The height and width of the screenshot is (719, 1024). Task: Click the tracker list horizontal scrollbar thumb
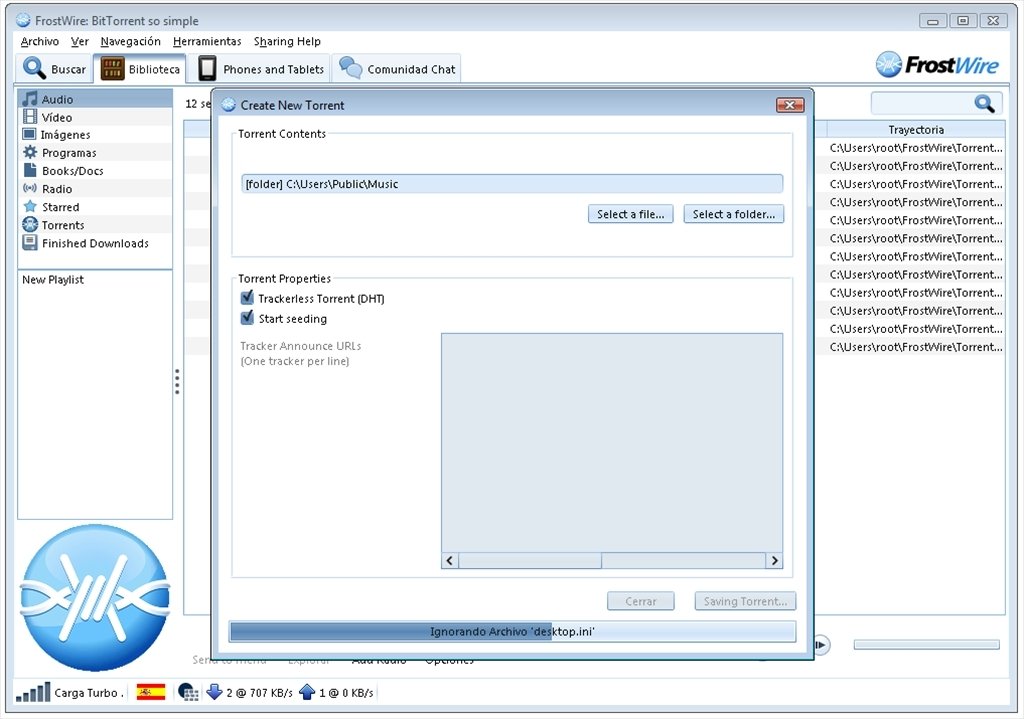pyautogui.click(x=530, y=560)
